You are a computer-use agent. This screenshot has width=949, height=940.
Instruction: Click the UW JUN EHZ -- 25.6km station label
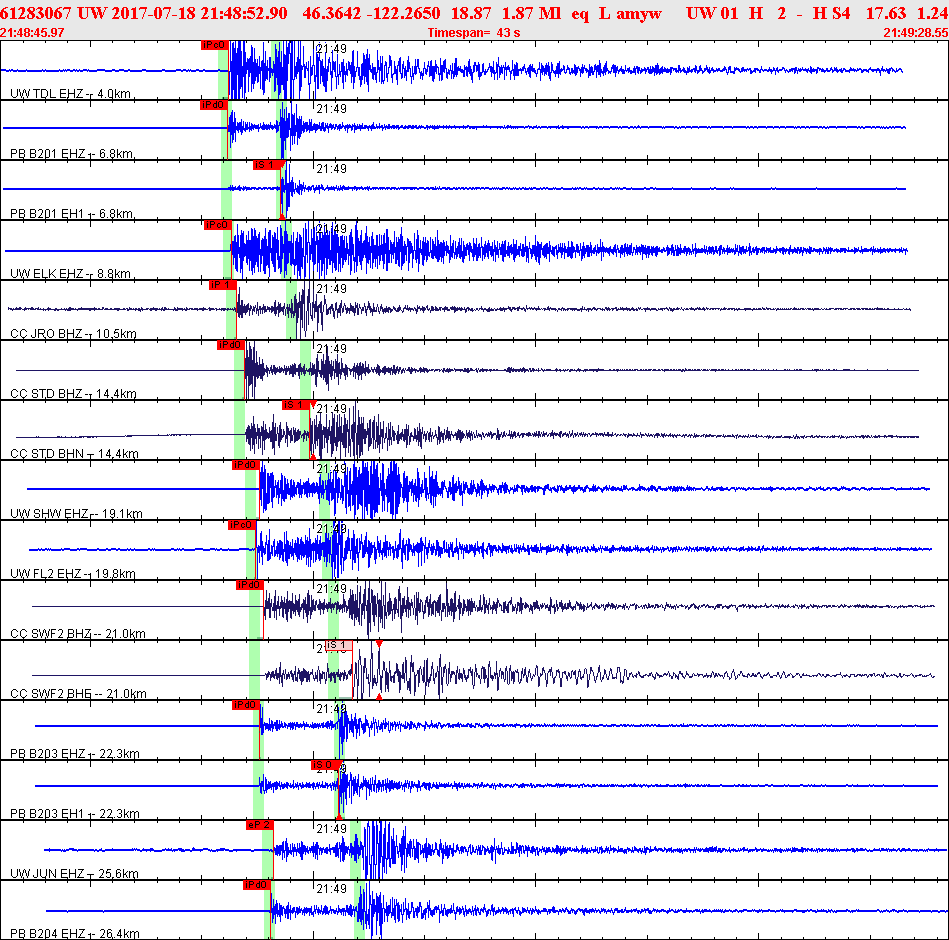click(74, 873)
